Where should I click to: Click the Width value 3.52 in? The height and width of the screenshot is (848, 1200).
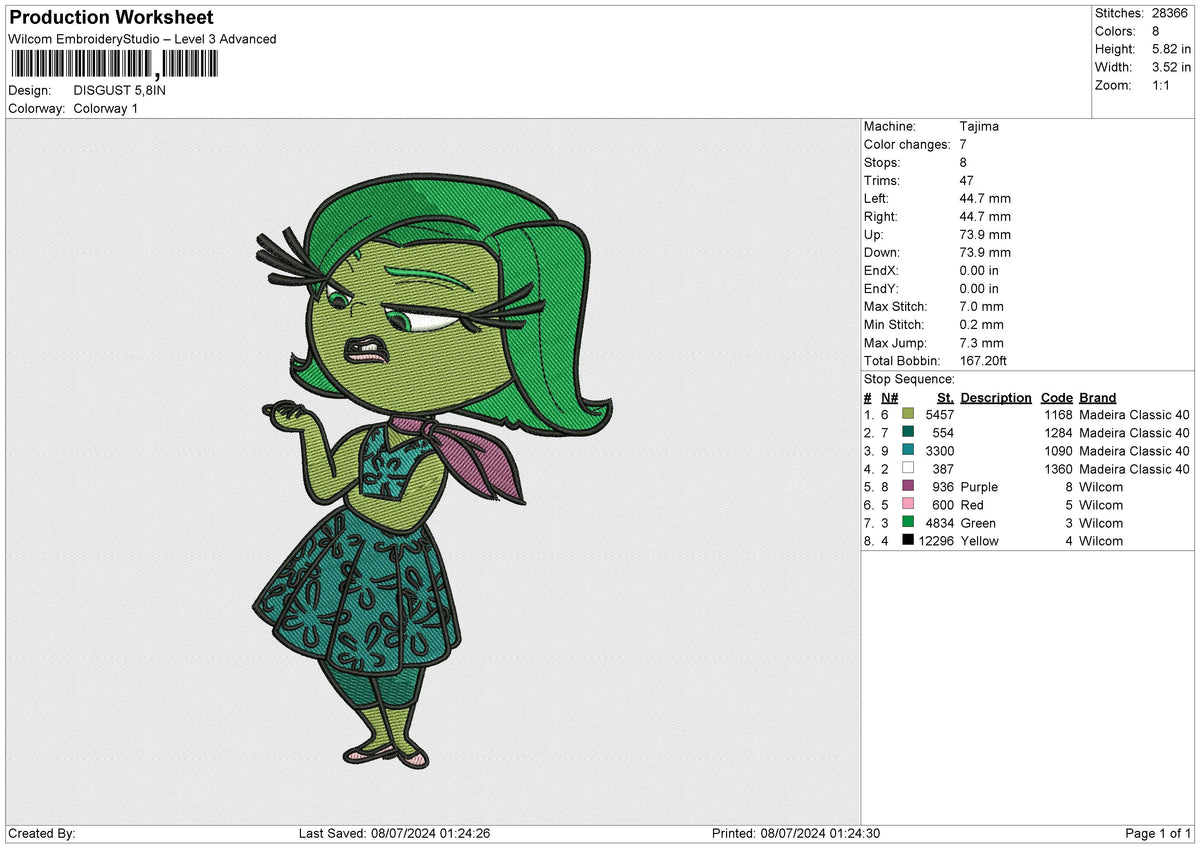pos(1171,67)
